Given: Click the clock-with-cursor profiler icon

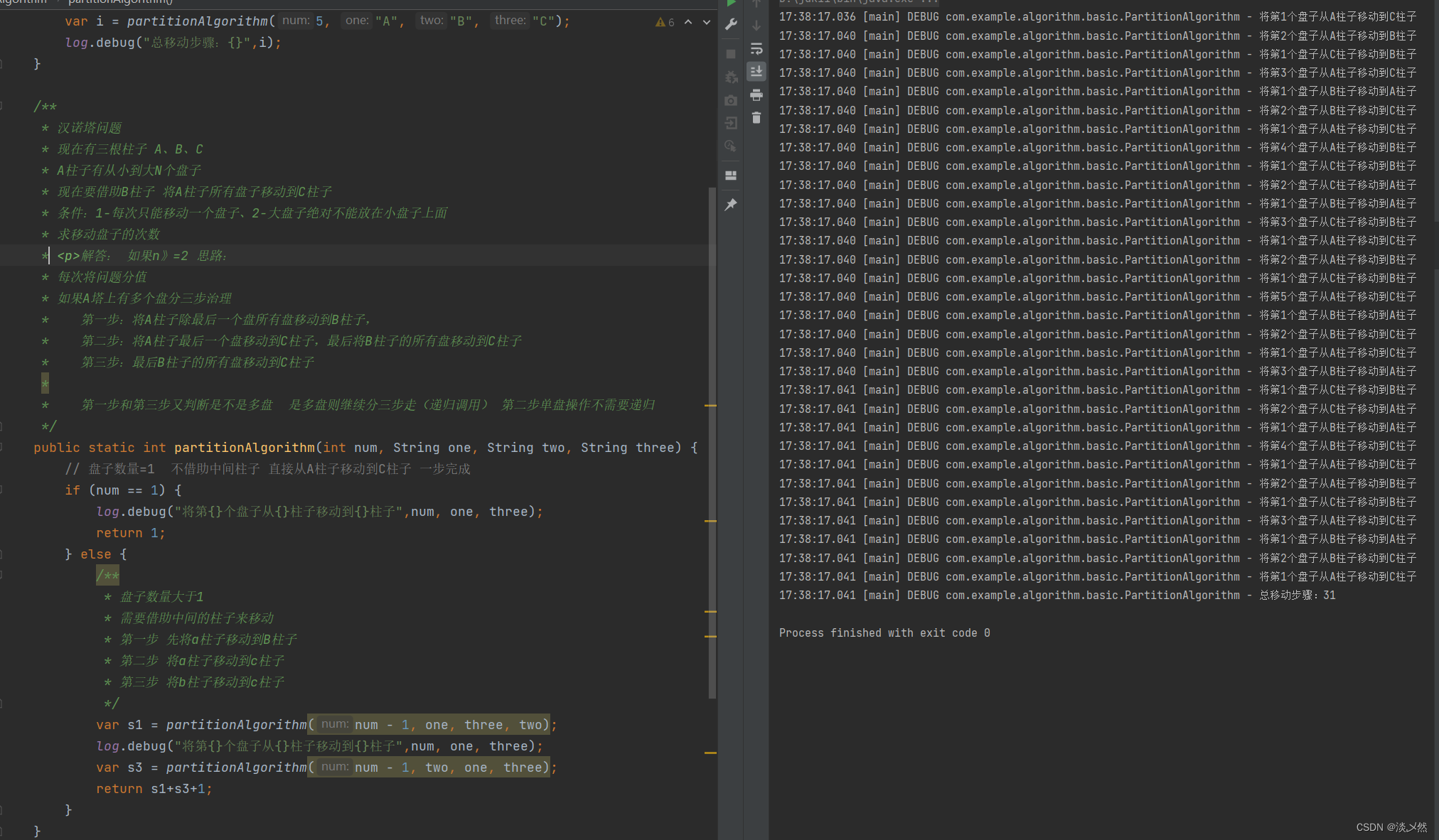Looking at the screenshot, I should tap(731, 146).
